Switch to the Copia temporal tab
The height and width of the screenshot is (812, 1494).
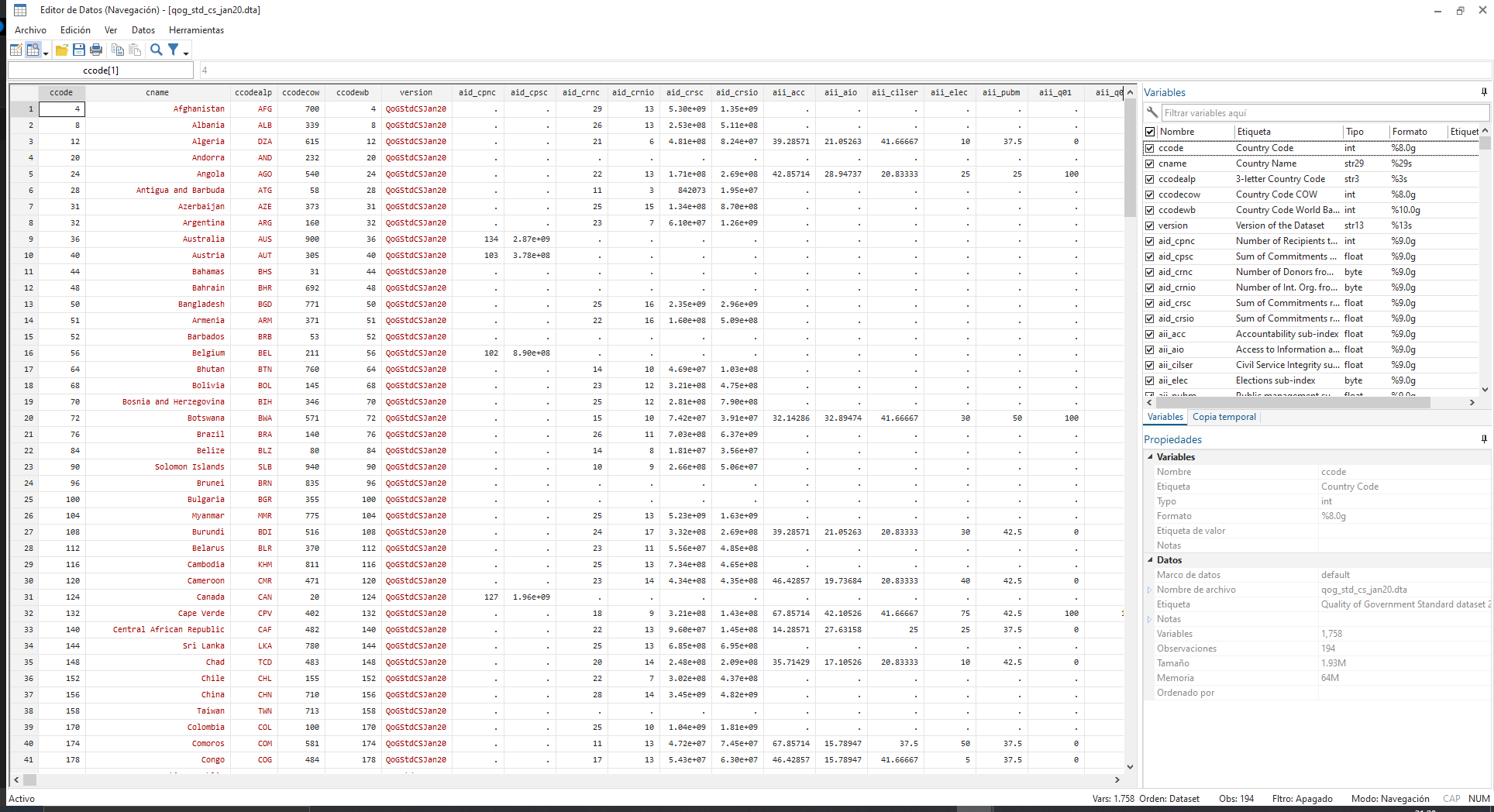click(1224, 417)
